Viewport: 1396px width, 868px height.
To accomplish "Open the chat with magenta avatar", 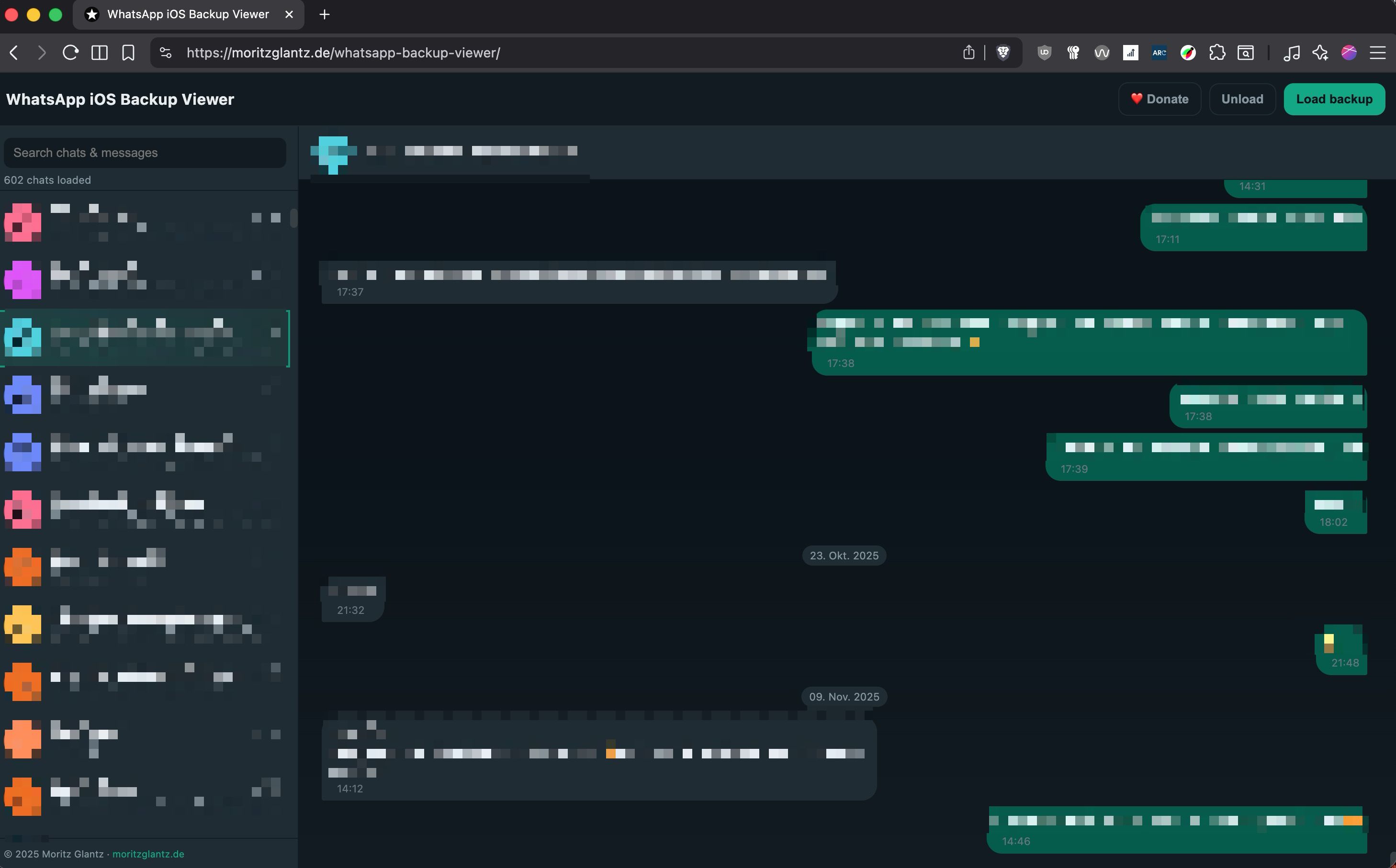I will click(145, 280).
